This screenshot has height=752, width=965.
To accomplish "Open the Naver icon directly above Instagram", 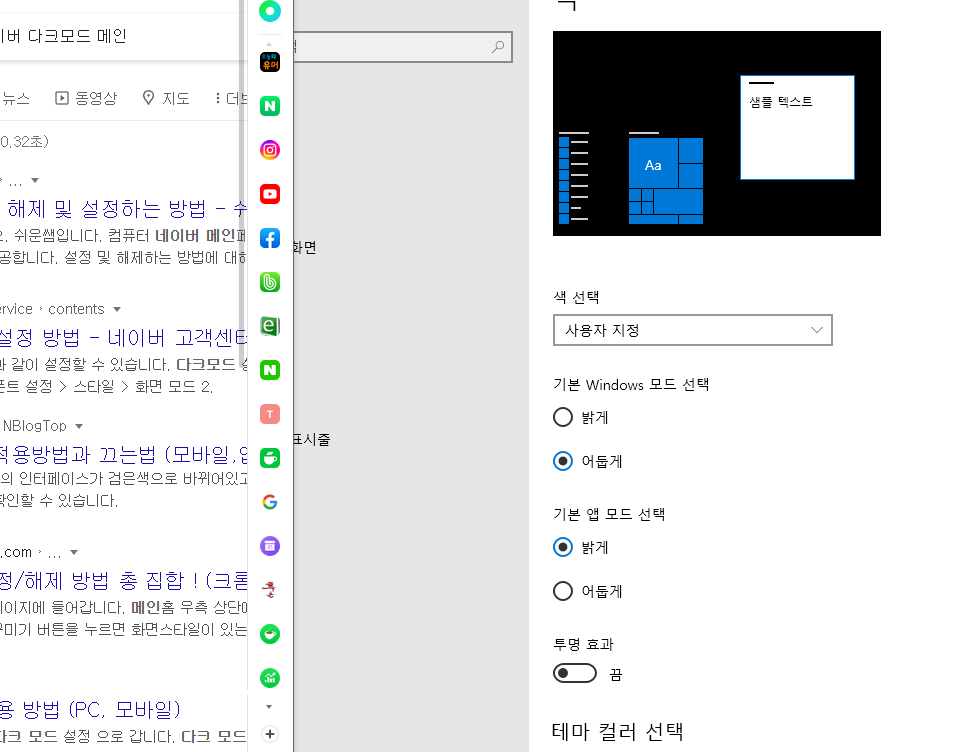I will [x=270, y=106].
